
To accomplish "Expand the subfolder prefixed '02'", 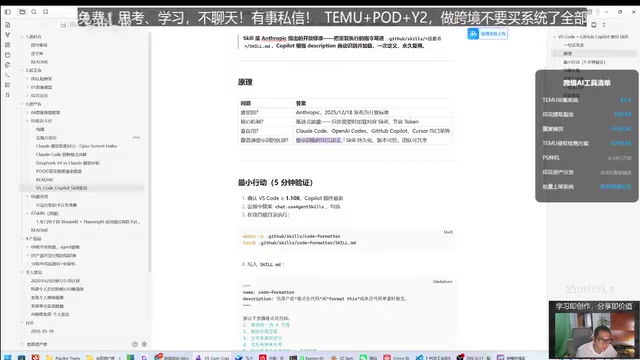I will [x=27, y=96].
